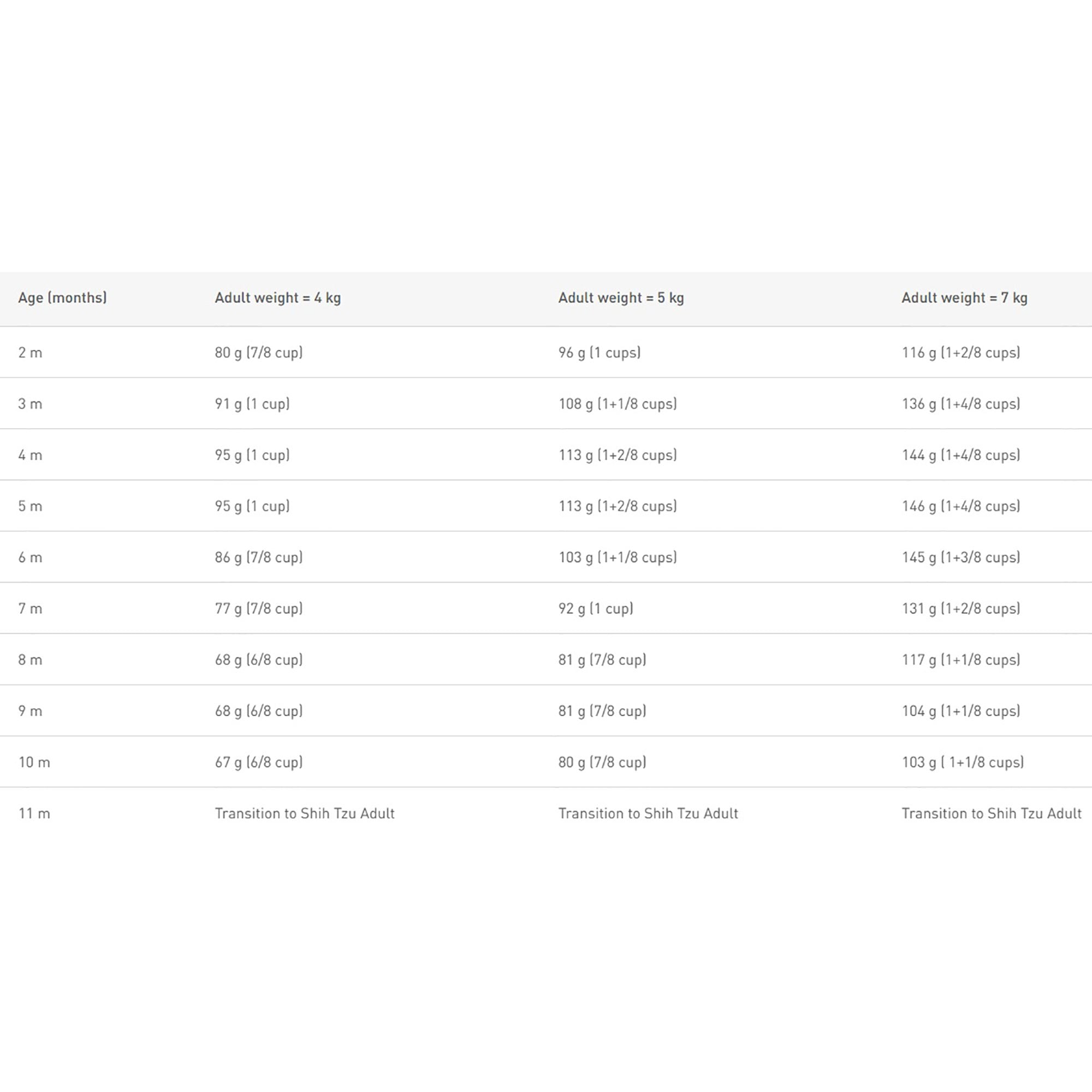This screenshot has height=1092, width=1092.
Task: Click the '144 g (1+4/8 cups)' cell
Action: tap(960, 455)
